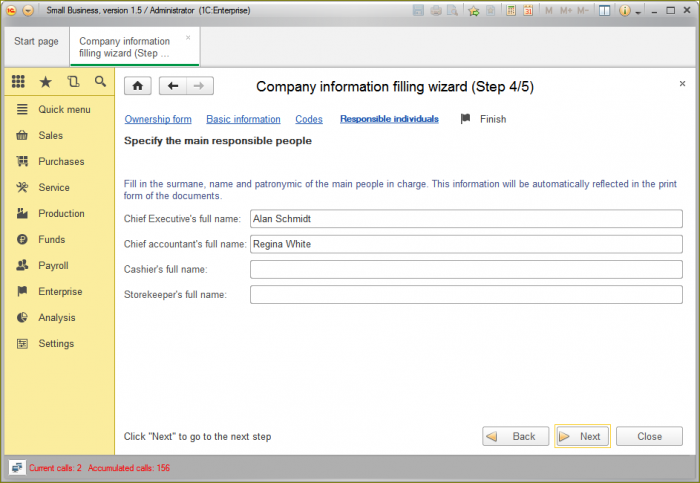The height and width of the screenshot is (483, 700).
Task: Click the Close button at bottom
Action: pyautogui.click(x=649, y=436)
